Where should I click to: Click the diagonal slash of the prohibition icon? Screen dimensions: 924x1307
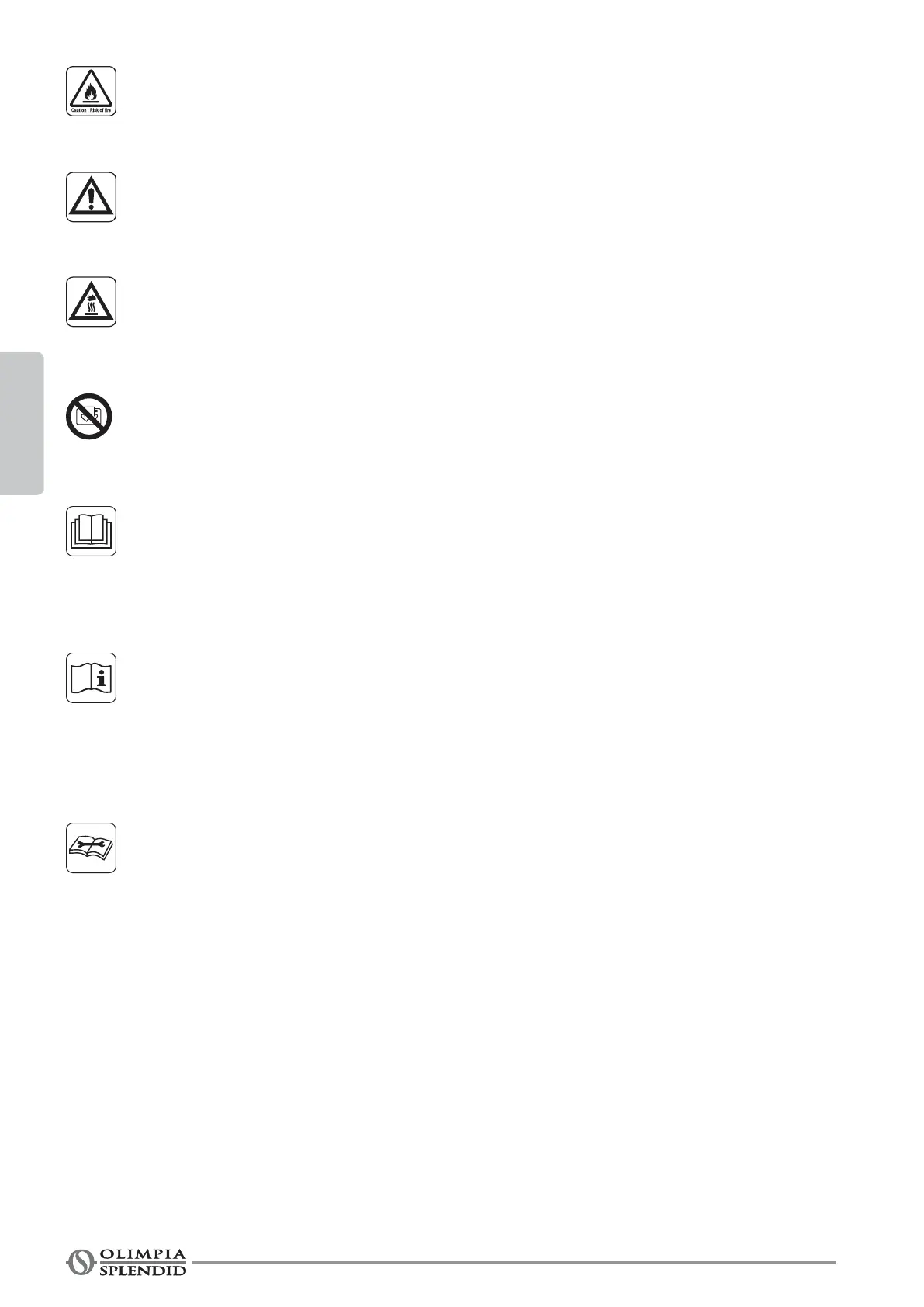coord(89,416)
